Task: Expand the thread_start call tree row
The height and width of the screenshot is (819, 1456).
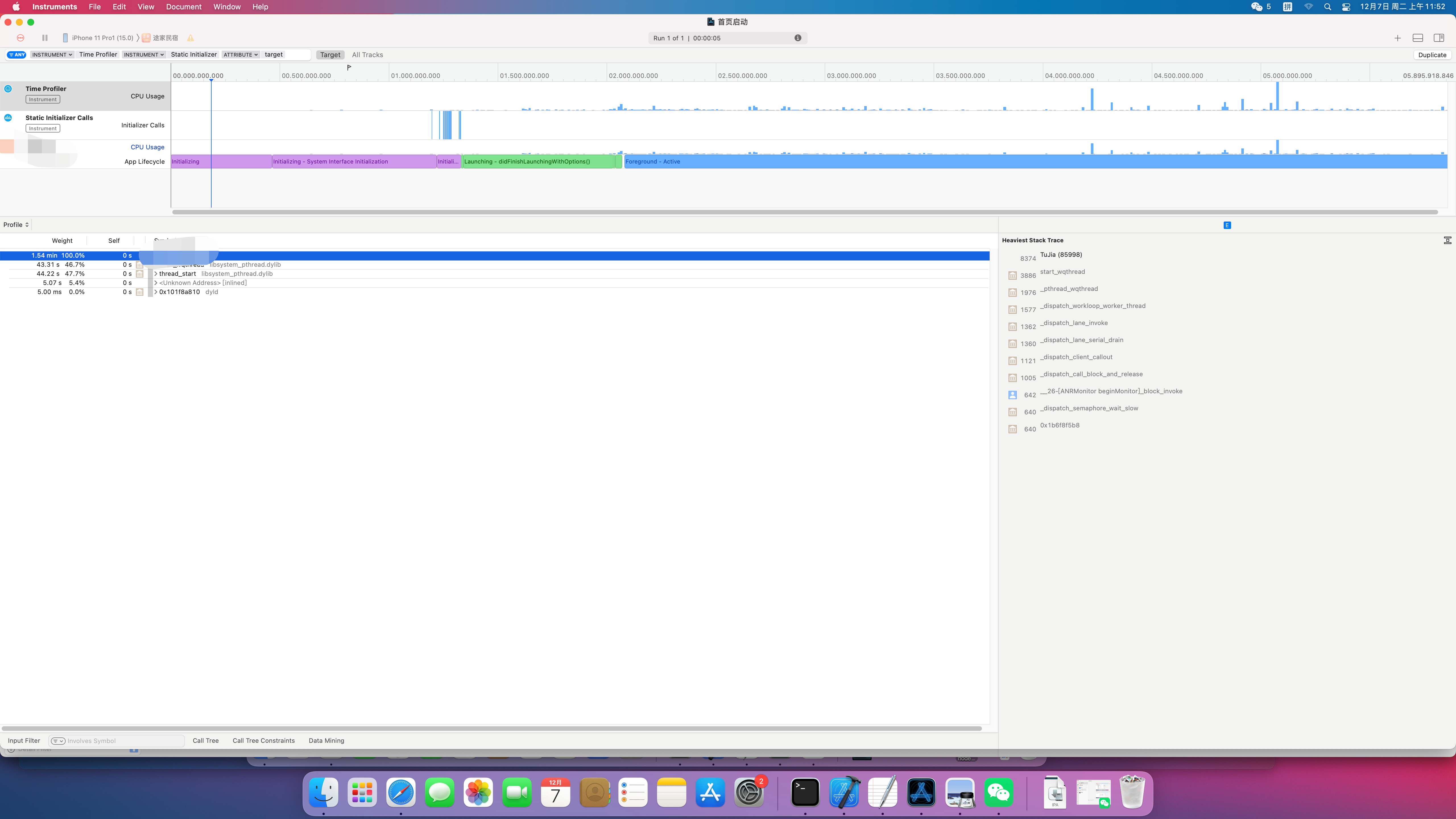Action: pos(156,274)
